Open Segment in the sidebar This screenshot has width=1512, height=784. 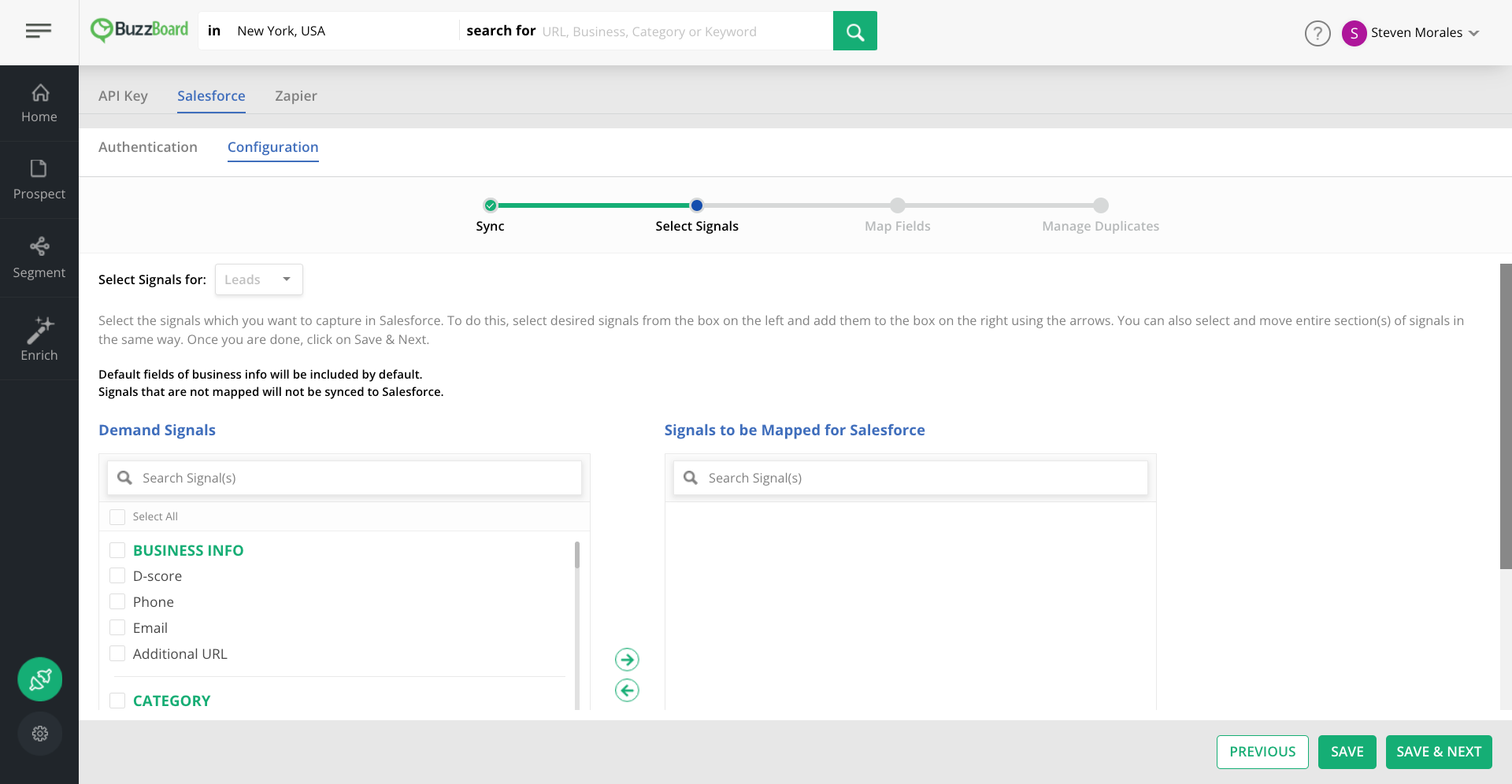coord(39,258)
